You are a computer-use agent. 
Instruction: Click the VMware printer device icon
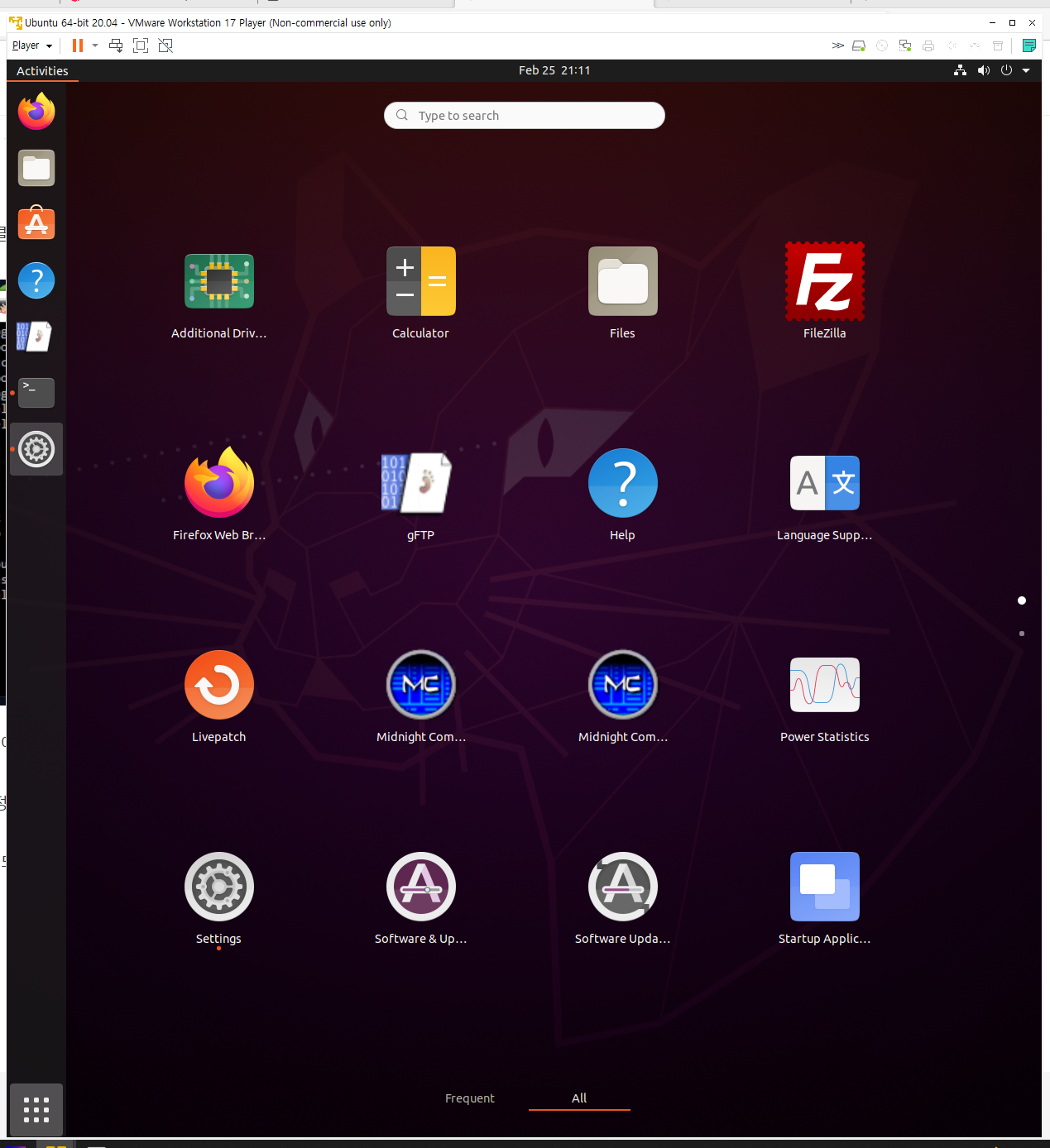point(928,45)
